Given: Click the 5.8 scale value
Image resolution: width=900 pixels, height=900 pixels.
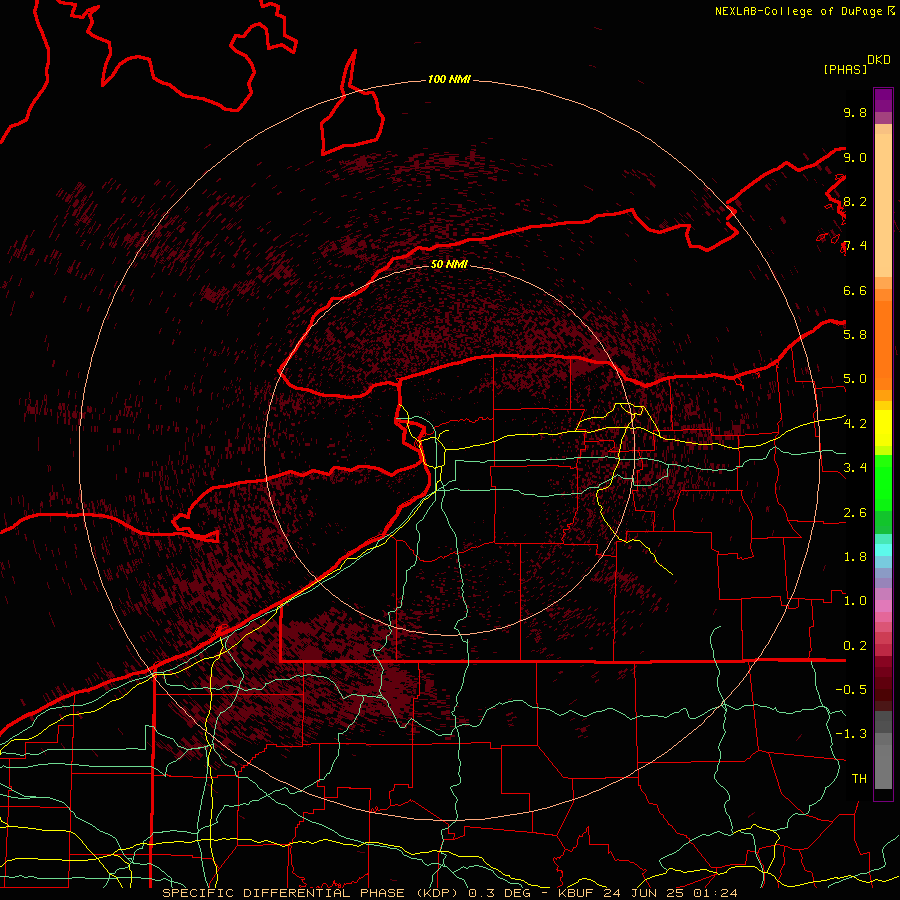Looking at the screenshot, I should click(855, 335).
